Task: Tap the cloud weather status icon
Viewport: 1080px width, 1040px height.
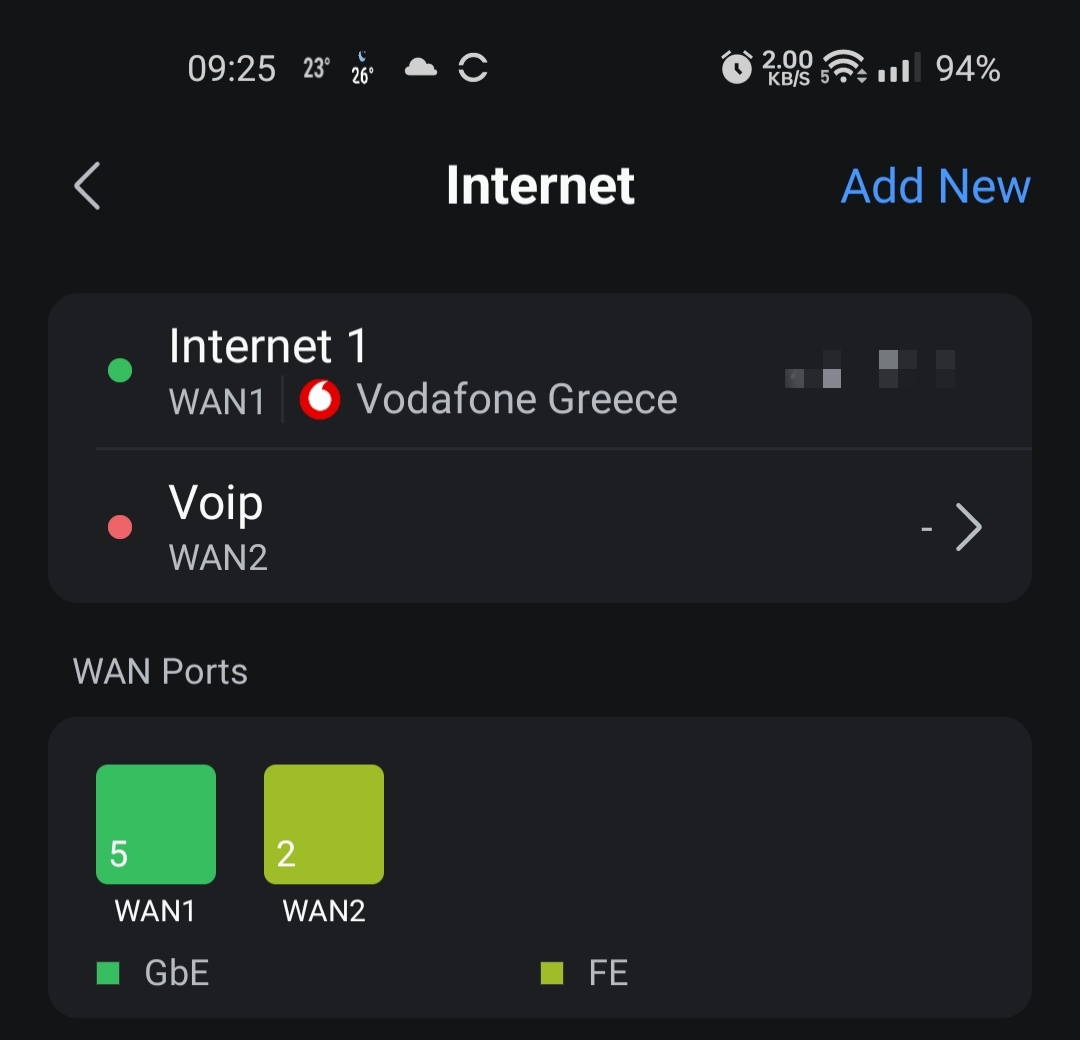Action: click(x=420, y=67)
